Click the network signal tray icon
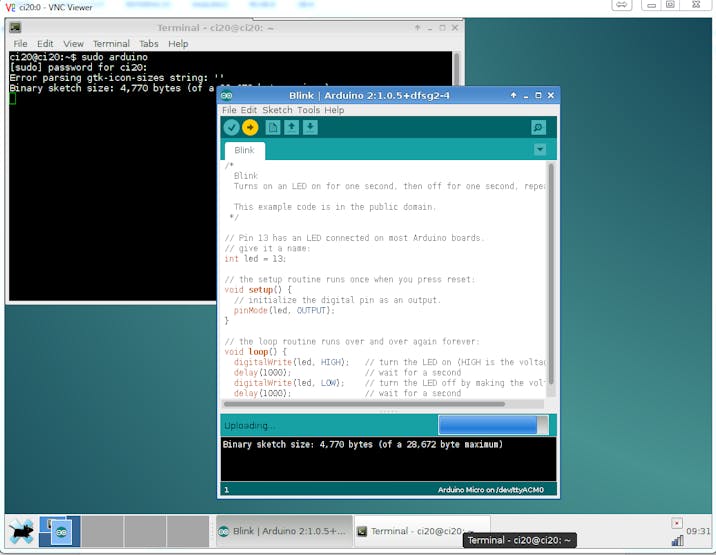Image resolution: width=716 pixels, height=555 pixels. (x=677, y=541)
